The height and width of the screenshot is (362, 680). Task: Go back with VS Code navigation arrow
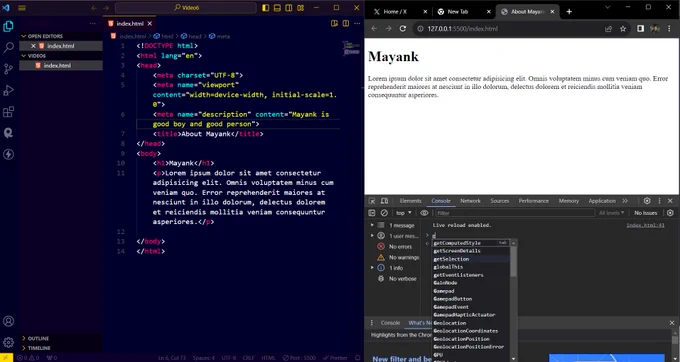94,8
